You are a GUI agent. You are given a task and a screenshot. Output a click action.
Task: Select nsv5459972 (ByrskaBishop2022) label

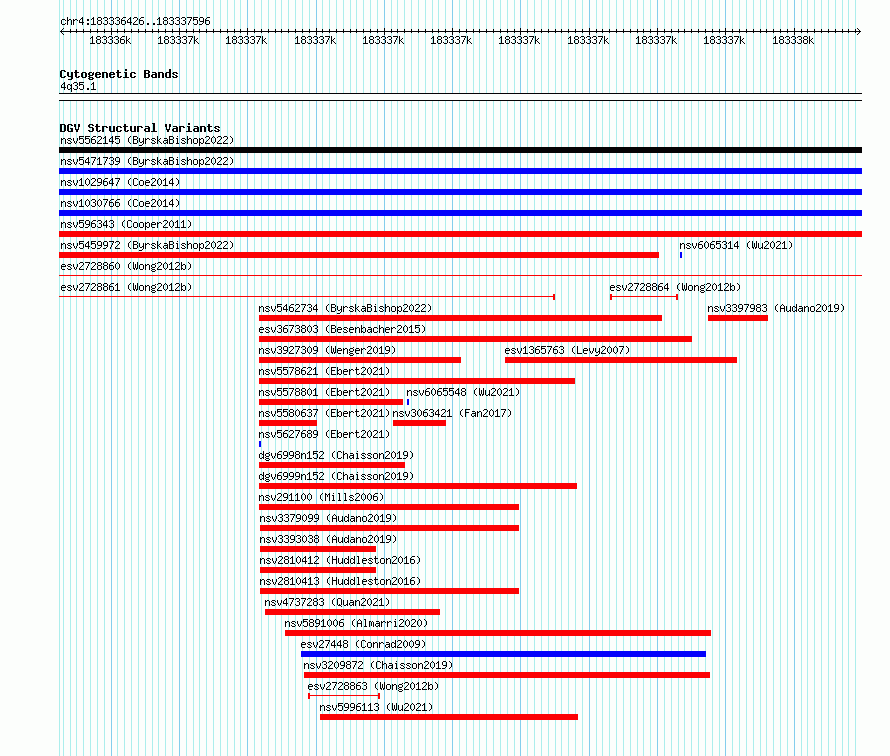[147, 245]
